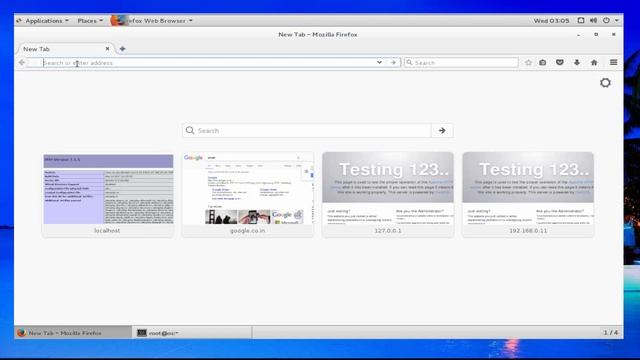The width and height of the screenshot is (640, 360).
Task: Submit the page search with arrow button
Action: pyautogui.click(x=442, y=131)
